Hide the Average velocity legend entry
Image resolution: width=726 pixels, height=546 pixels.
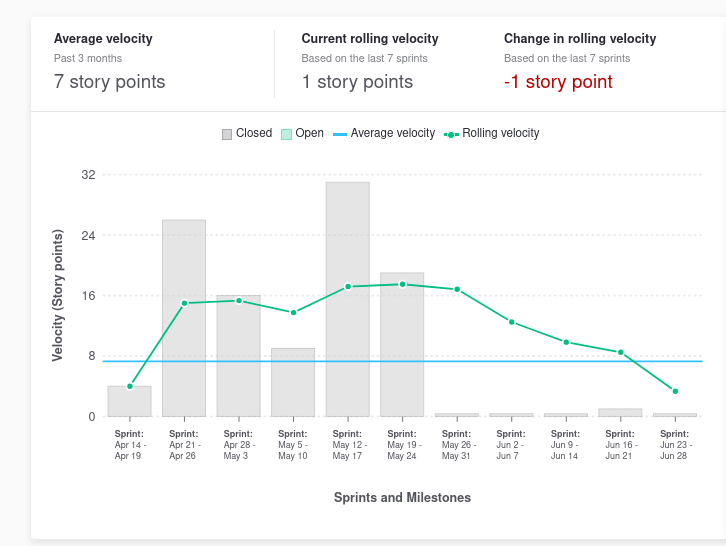(x=383, y=133)
